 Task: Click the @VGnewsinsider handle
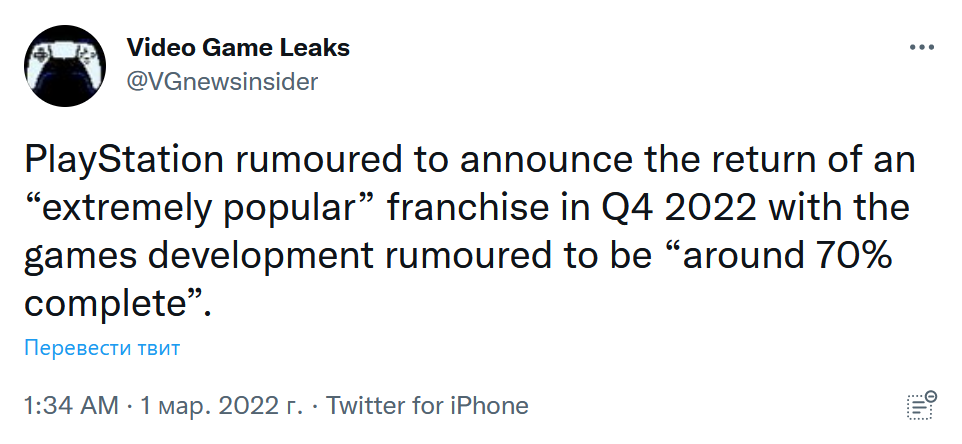[222, 82]
